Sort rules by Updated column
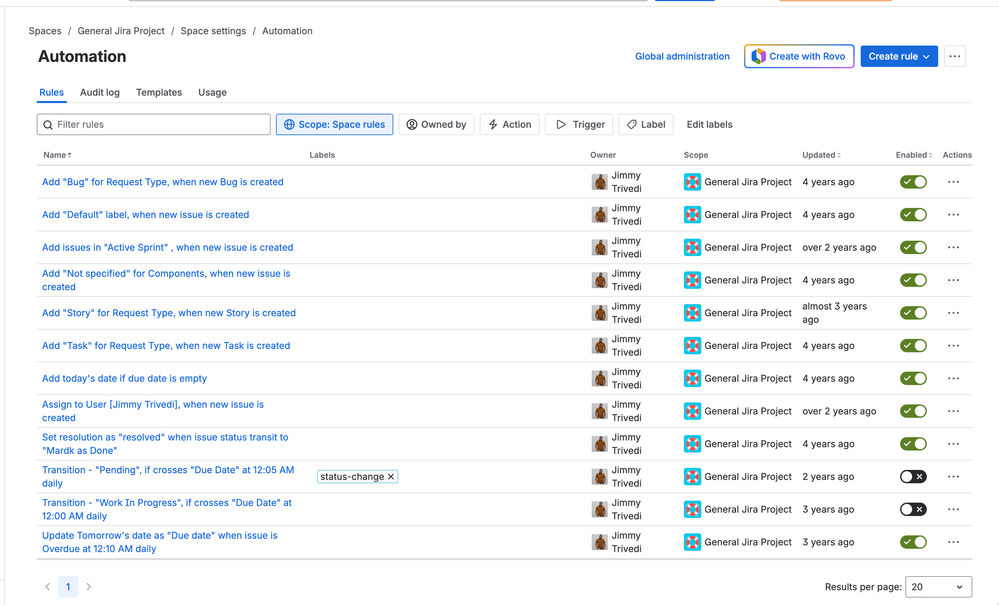 [821, 155]
